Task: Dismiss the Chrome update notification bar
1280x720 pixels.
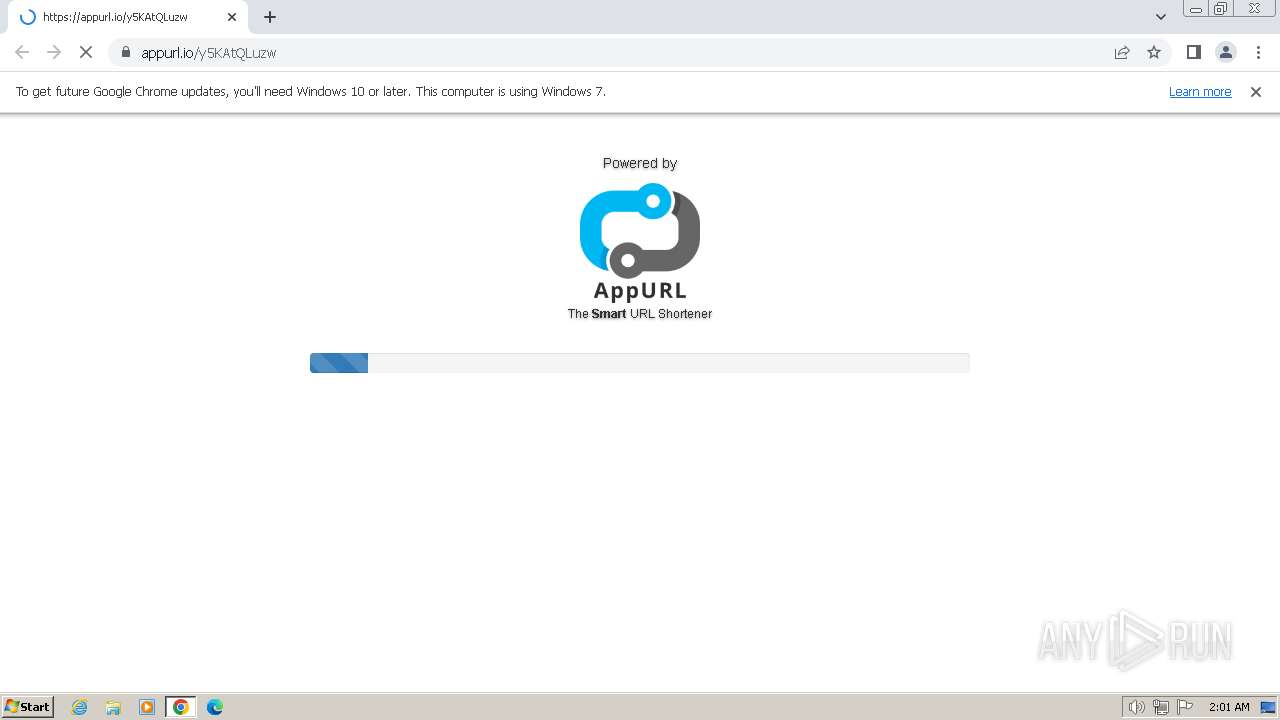Action: coord(1256,92)
